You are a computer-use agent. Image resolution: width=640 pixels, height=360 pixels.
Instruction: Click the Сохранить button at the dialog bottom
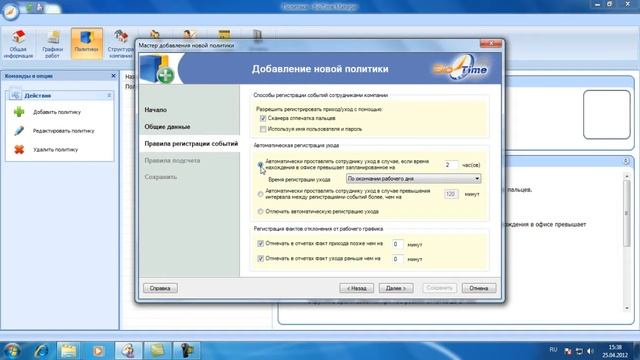click(440, 288)
